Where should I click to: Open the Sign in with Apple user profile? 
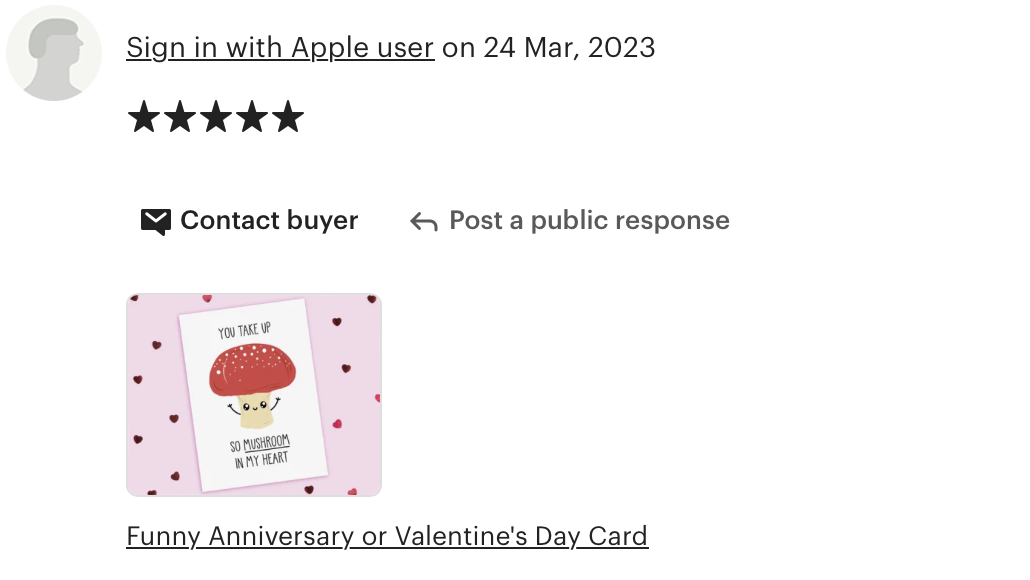point(280,48)
